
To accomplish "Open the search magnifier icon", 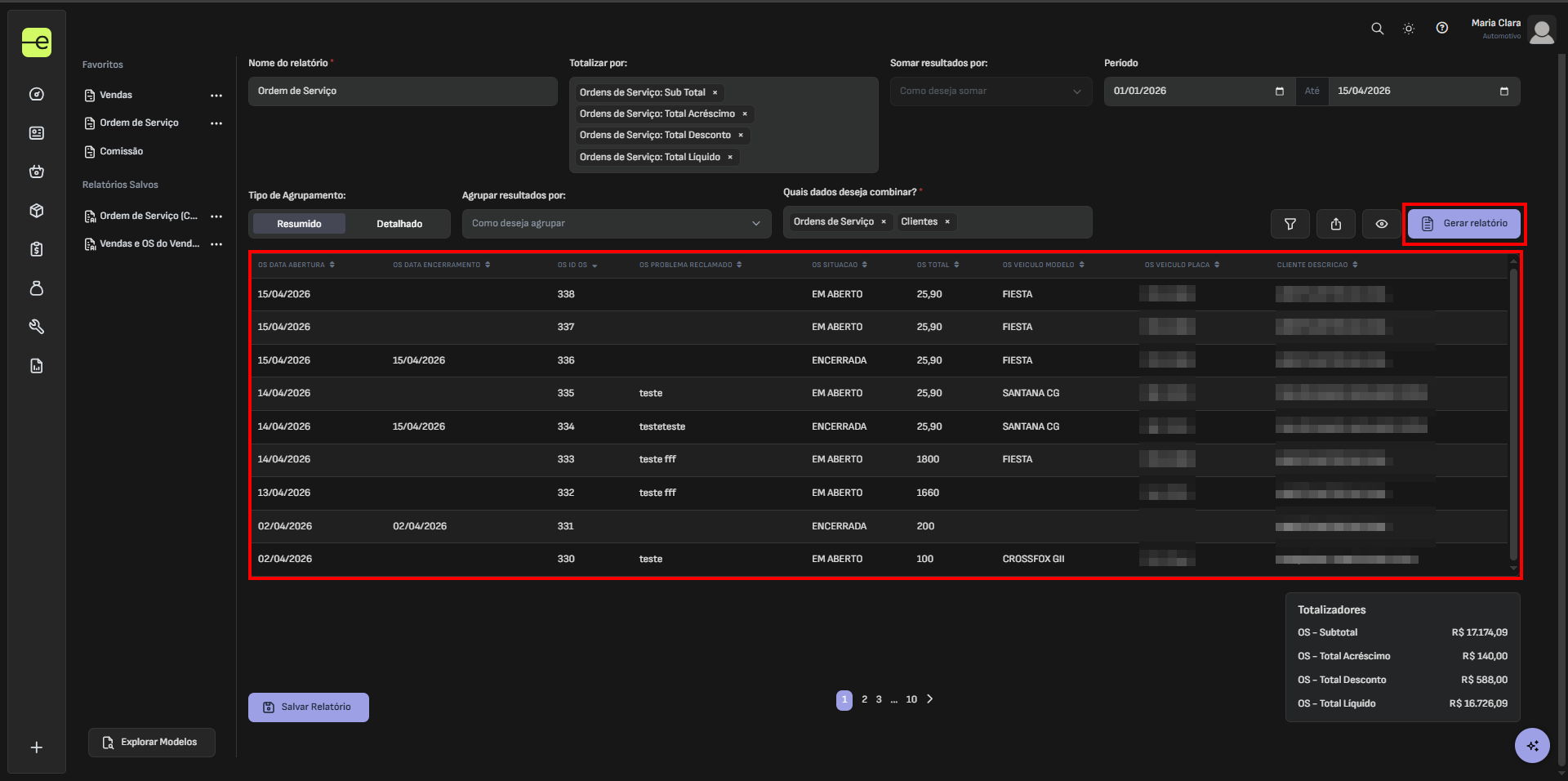I will [x=1377, y=29].
